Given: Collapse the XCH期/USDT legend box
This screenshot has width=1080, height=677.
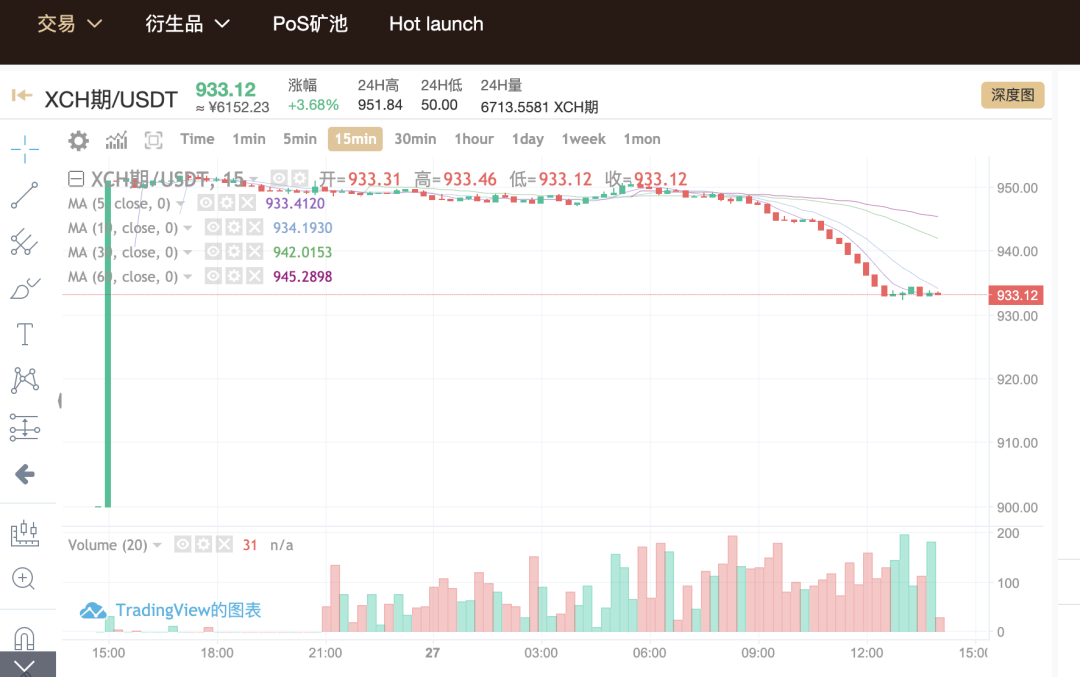Looking at the screenshot, I should (76, 179).
